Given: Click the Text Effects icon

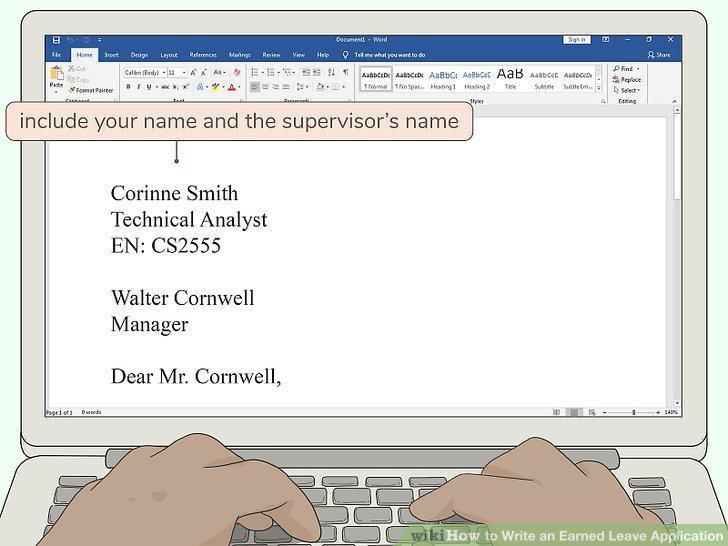Looking at the screenshot, I should coord(200,87).
